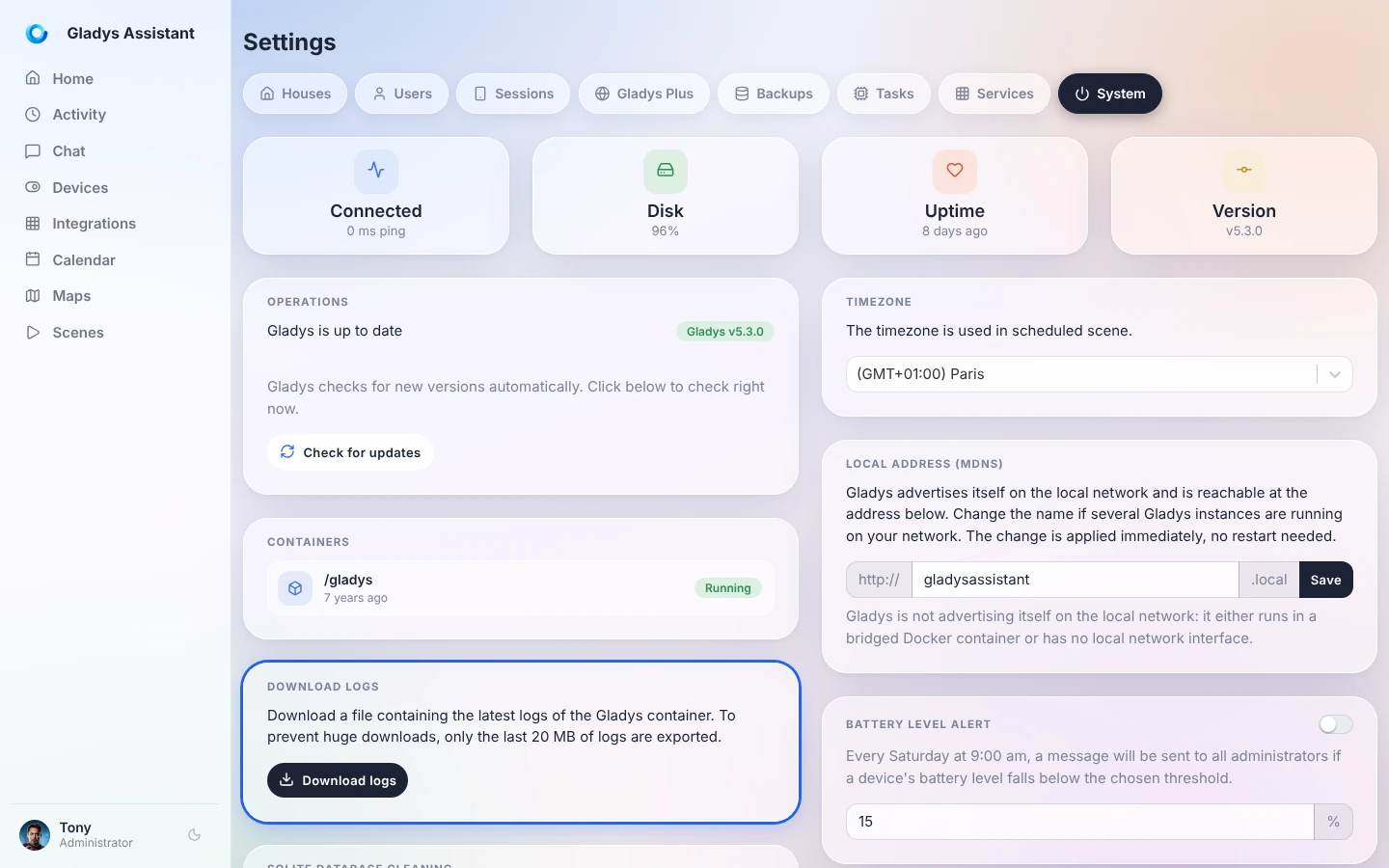This screenshot has height=868, width=1389.
Task: Click the Disk drive icon
Action: (x=666, y=171)
